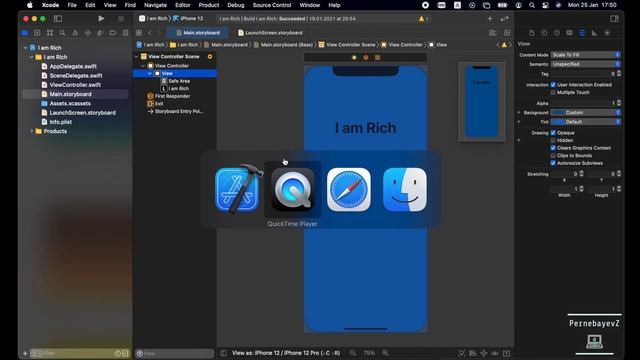Viewport: 640px width, 360px height.
Task: Open the Quick Help inspector tab
Action: click(x=557, y=33)
